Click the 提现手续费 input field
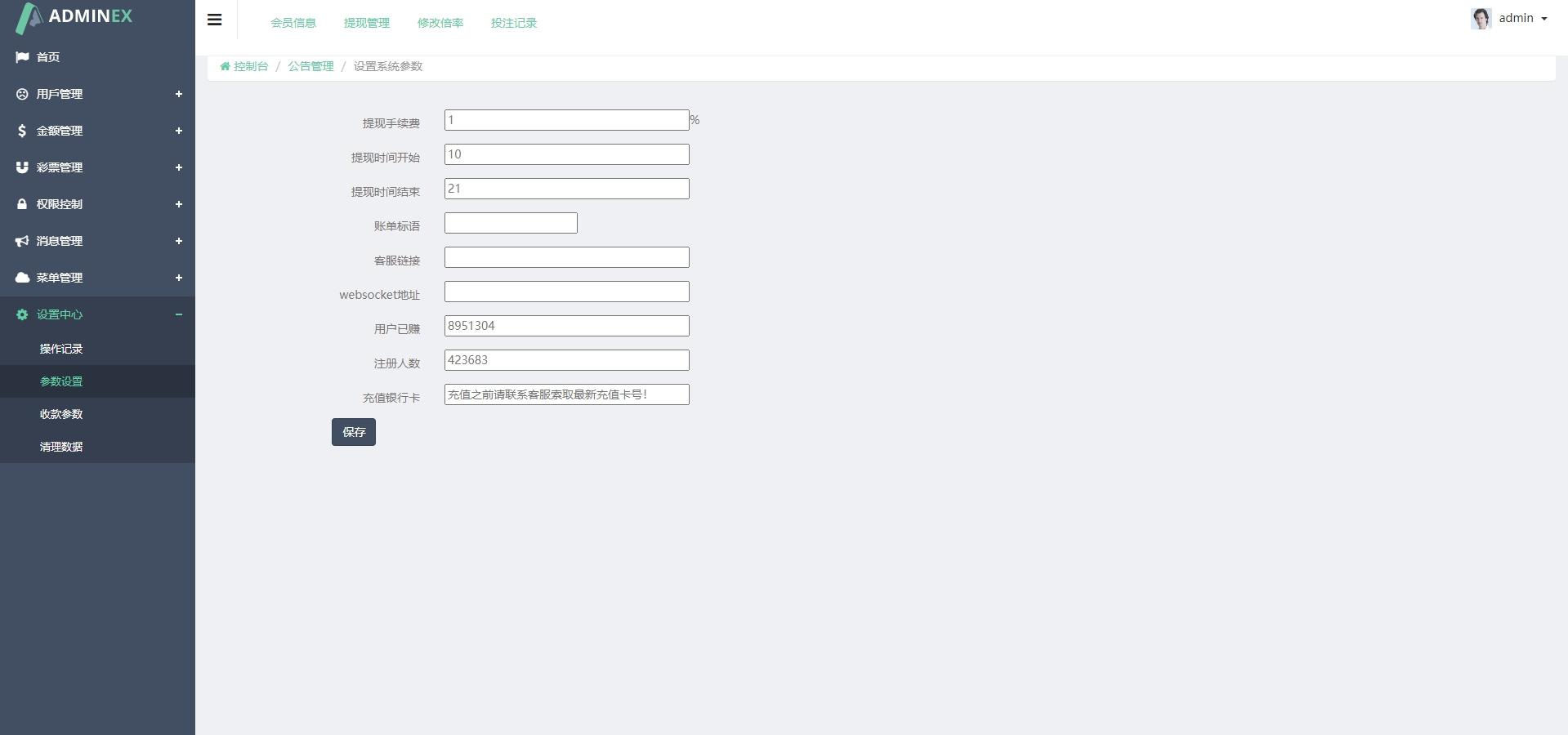1568x735 pixels. [x=567, y=120]
